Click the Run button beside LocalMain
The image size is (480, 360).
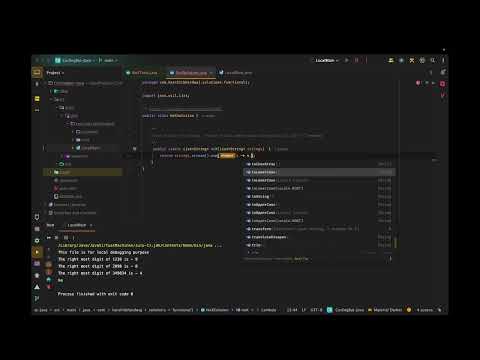tap(347, 60)
